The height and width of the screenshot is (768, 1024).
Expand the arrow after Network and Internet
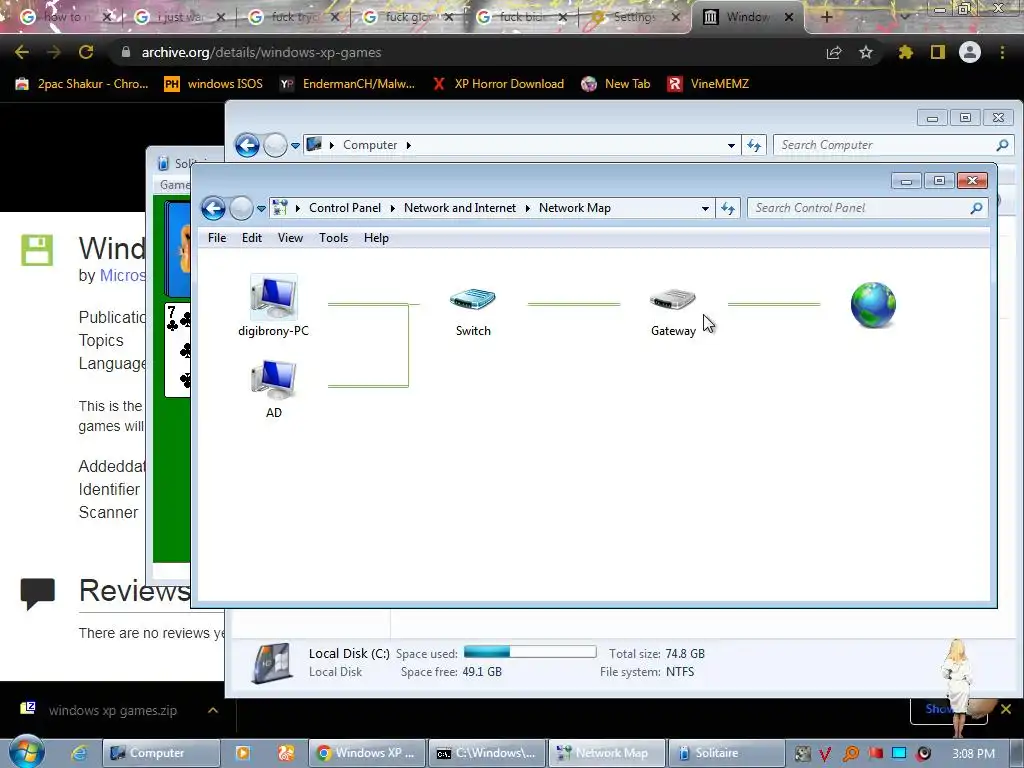click(528, 208)
